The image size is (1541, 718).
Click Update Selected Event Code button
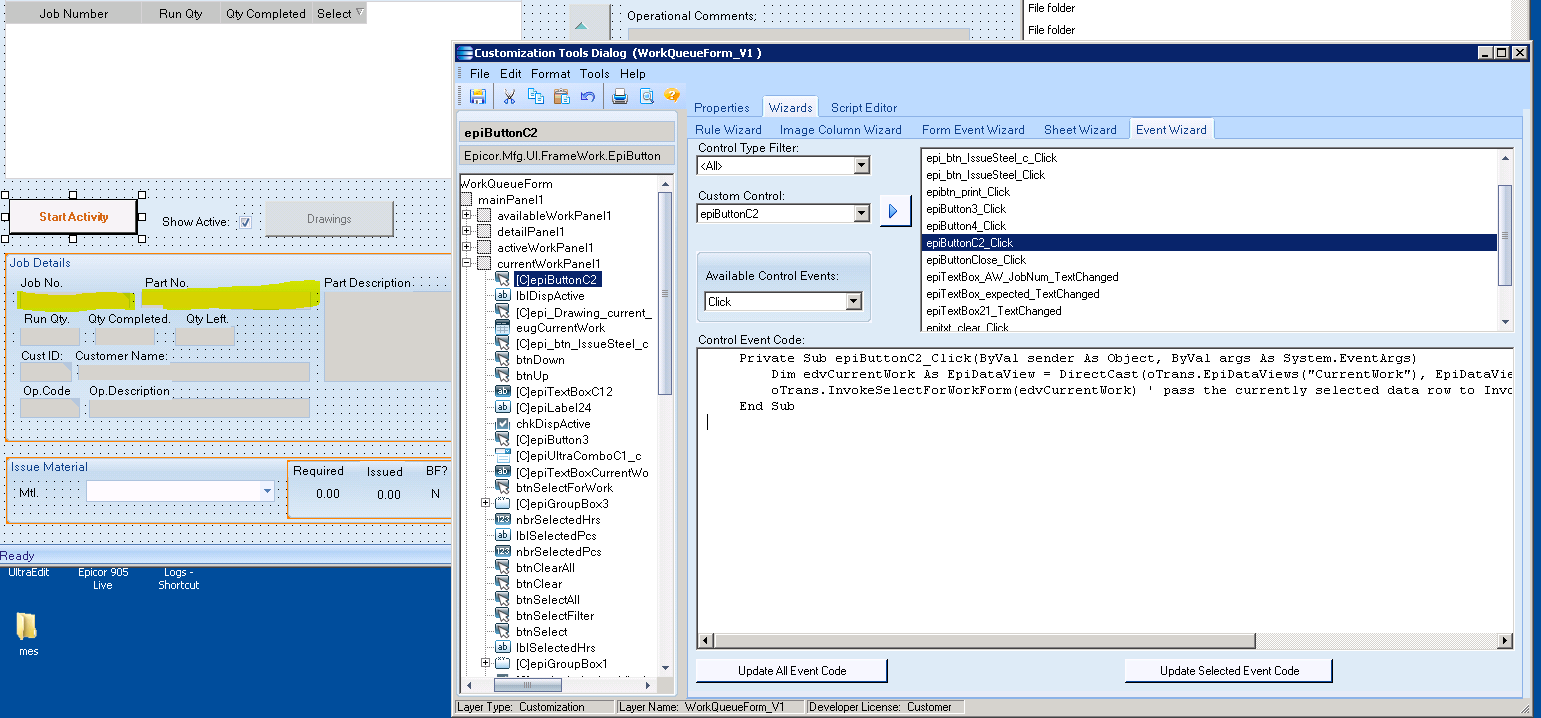tap(1228, 671)
